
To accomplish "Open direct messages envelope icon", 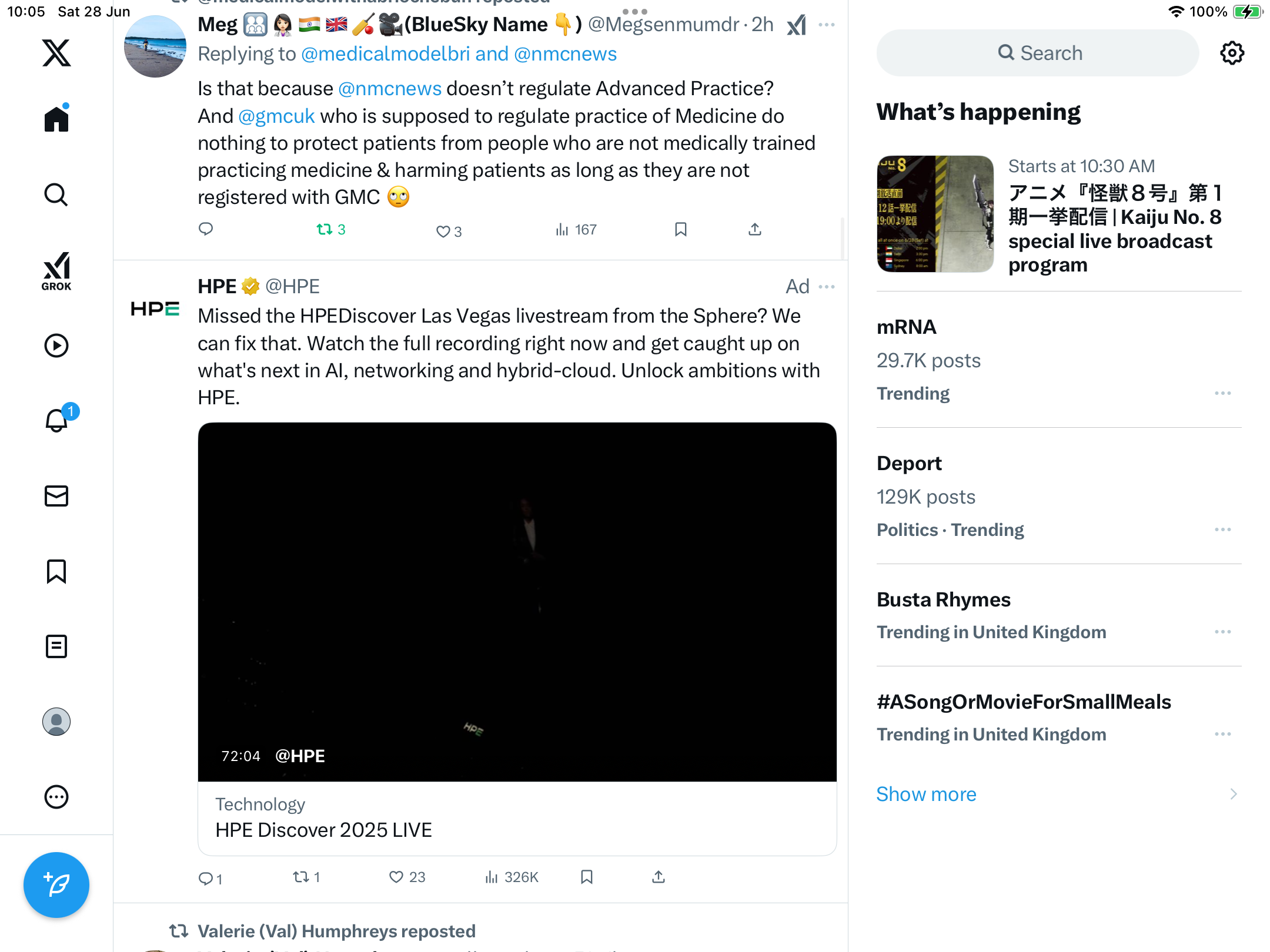I will click(56, 496).
